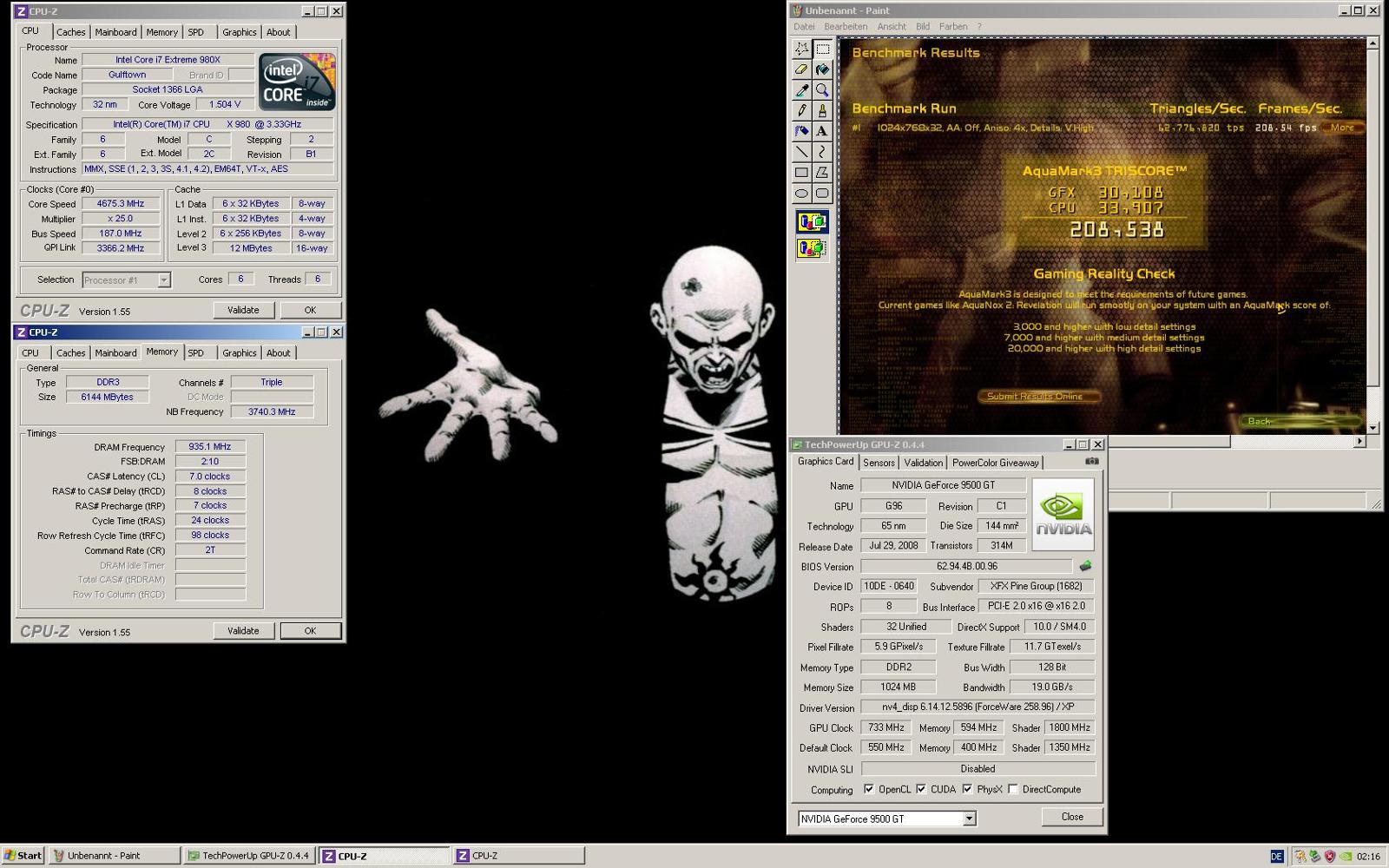Image resolution: width=1389 pixels, height=868 pixels.
Task: Click OK in the bottom CPU-Z window
Action: pos(310,631)
